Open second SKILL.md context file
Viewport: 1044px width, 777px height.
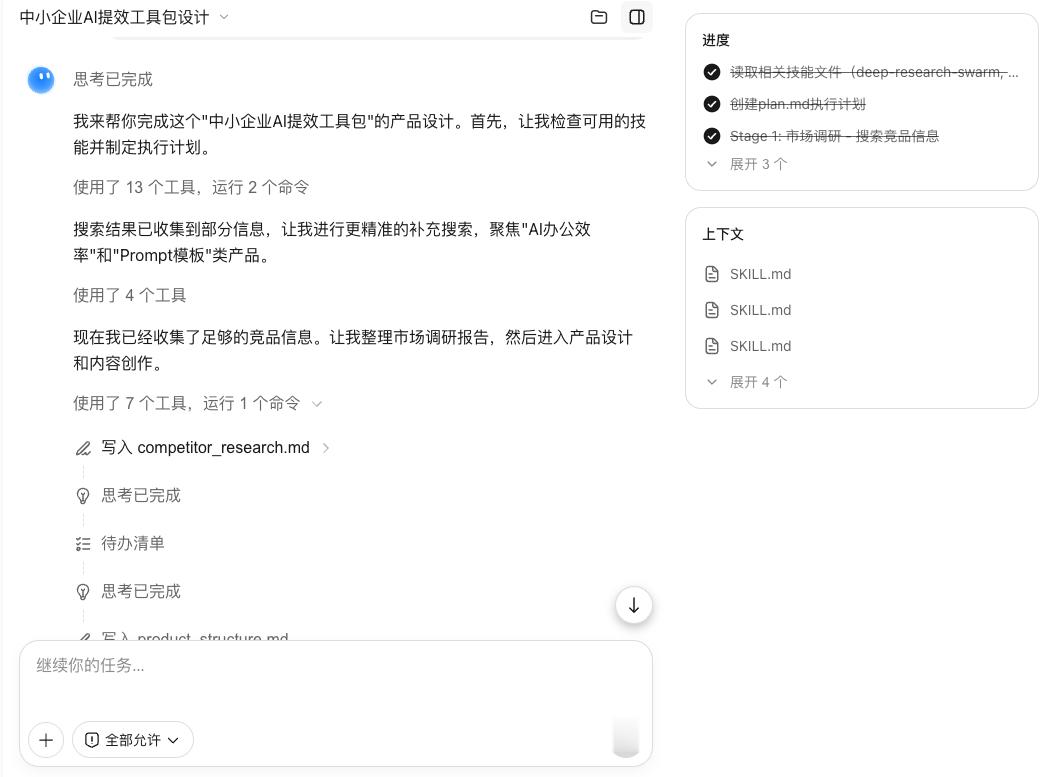760,310
